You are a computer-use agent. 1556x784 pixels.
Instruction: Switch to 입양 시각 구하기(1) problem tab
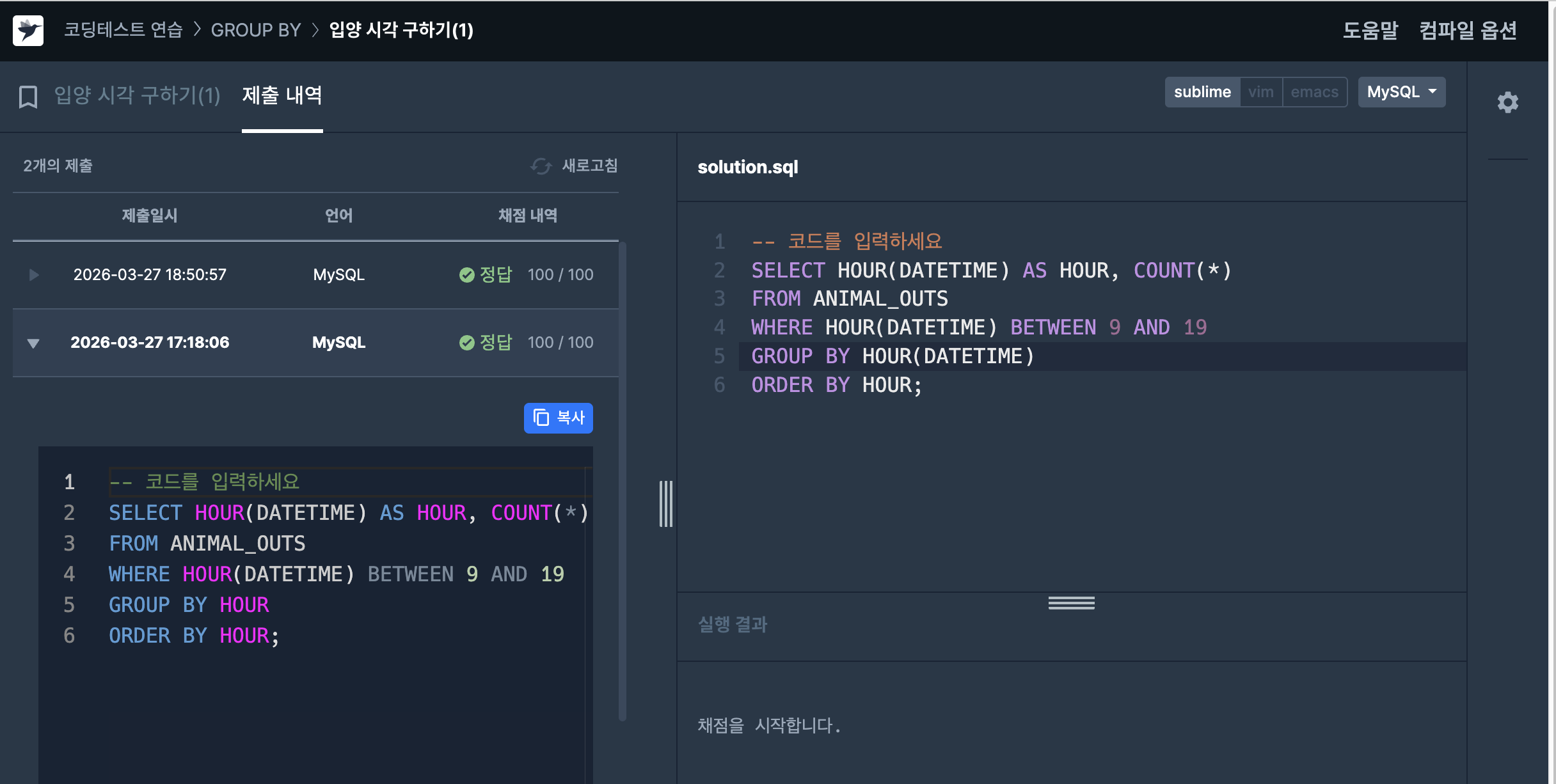[137, 96]
